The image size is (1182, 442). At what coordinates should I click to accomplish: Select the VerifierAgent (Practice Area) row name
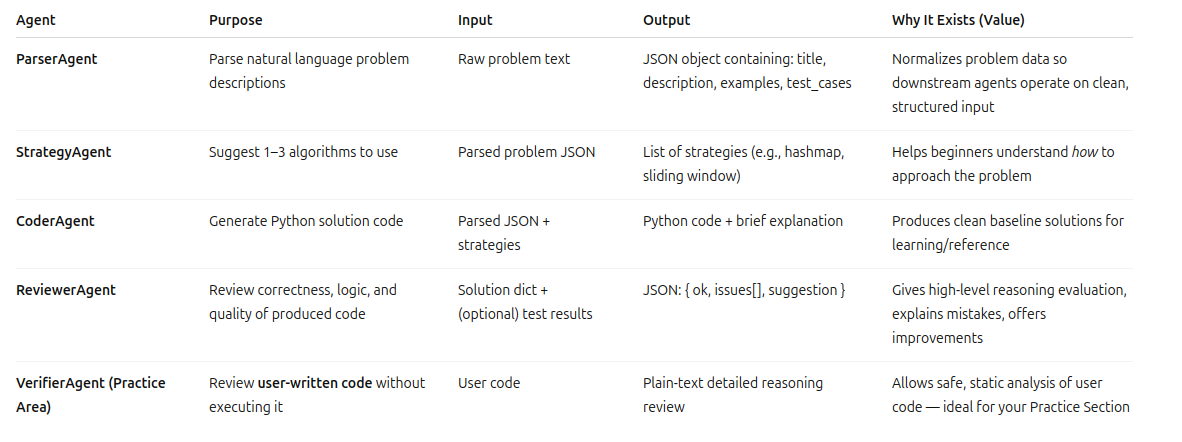pyautogui.click(x=90, y=394)
